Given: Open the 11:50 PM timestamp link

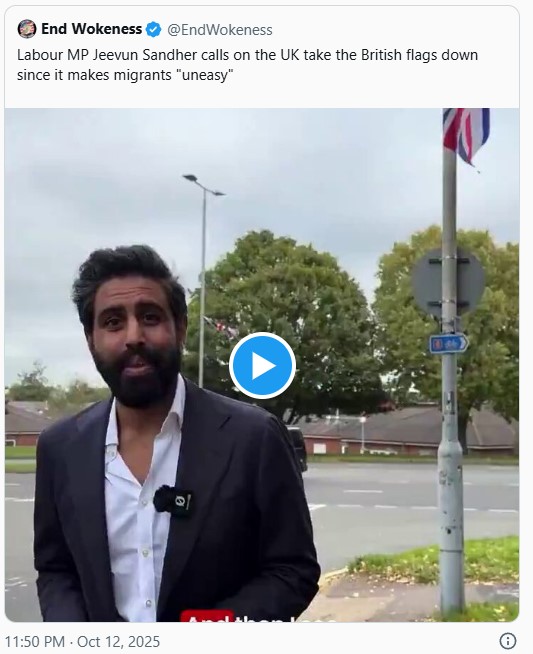Looking at the screenshot, I should click(35, 641).
